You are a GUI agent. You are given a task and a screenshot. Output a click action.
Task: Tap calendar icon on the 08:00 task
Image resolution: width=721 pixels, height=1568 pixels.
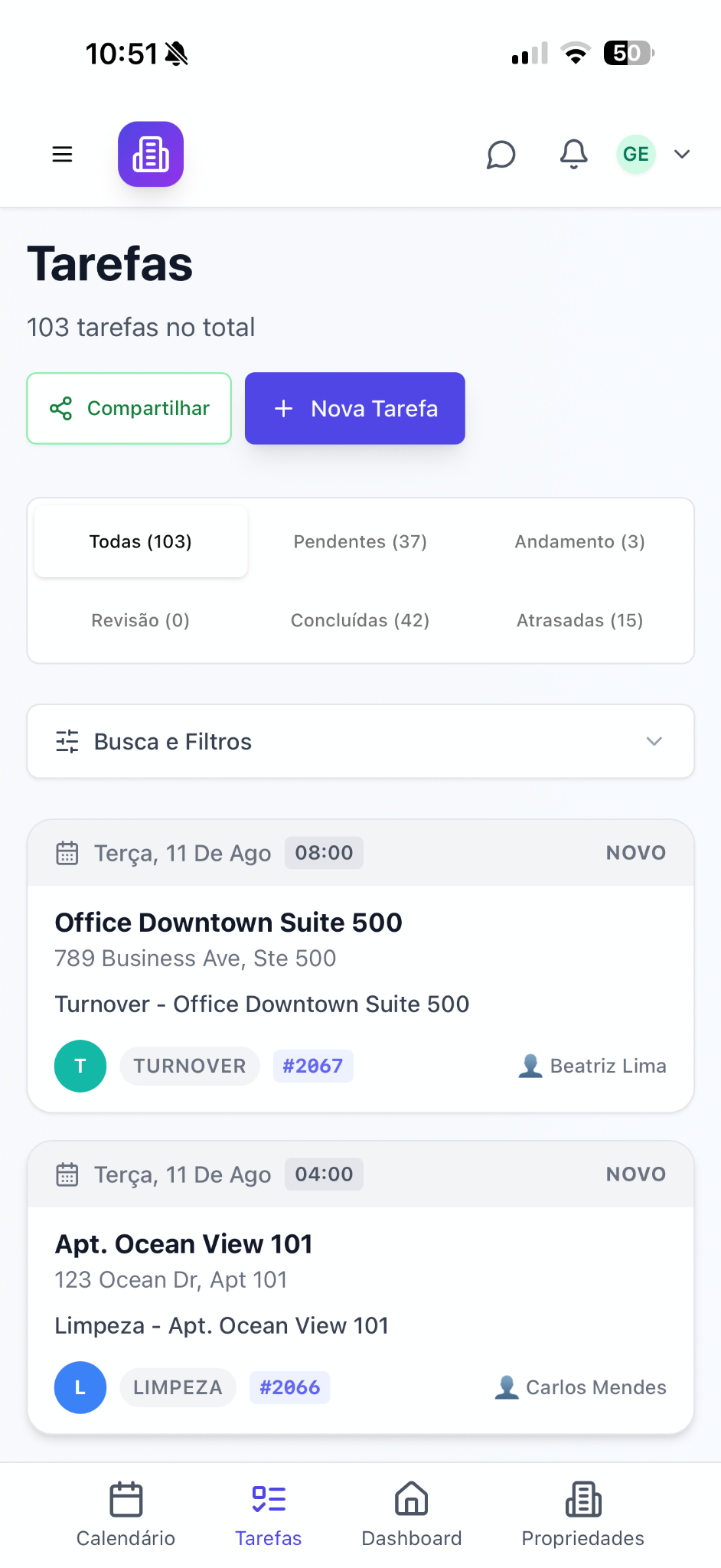click(x=67, y=853)
